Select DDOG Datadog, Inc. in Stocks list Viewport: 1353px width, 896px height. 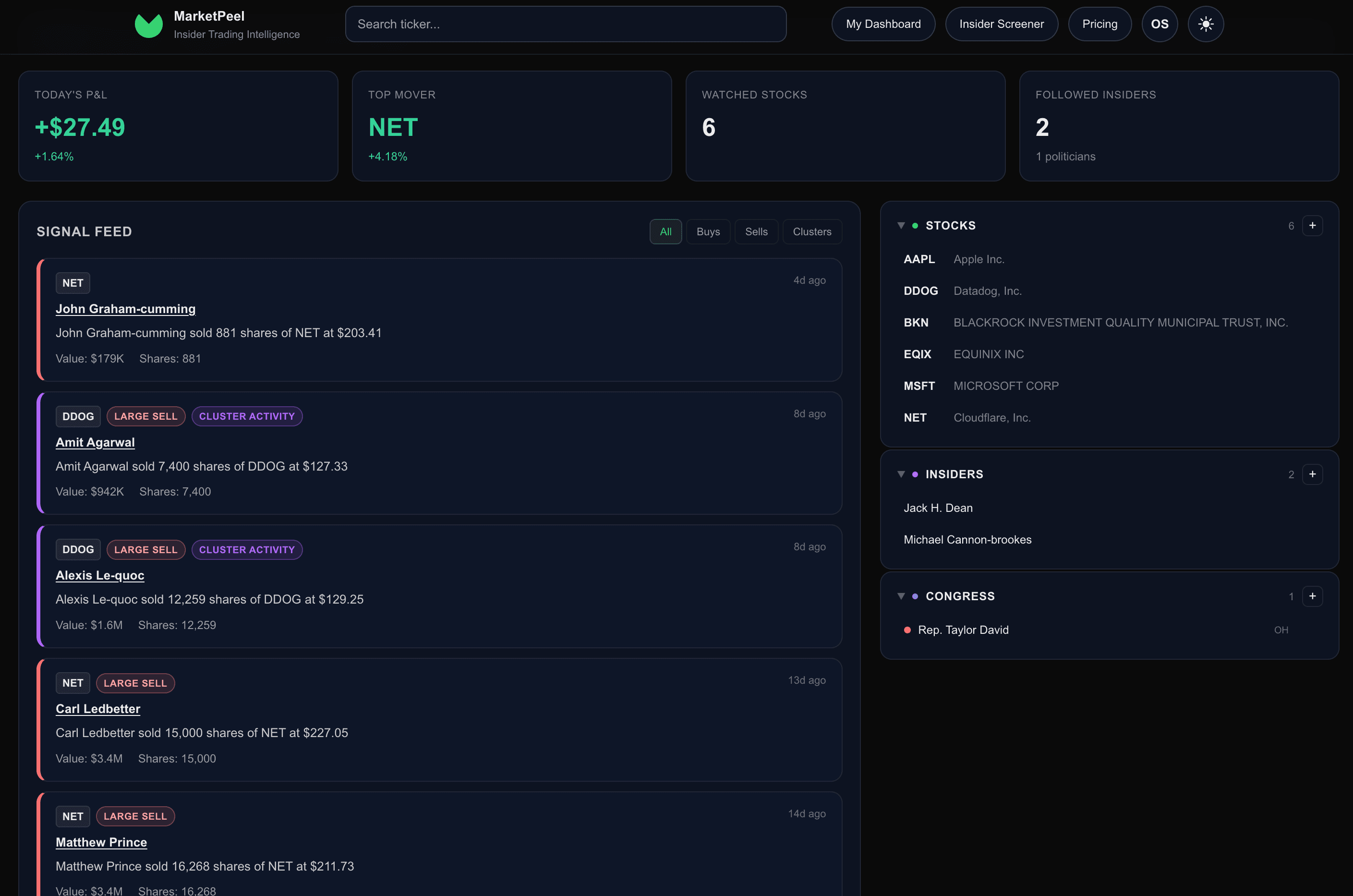[1110, 291]
